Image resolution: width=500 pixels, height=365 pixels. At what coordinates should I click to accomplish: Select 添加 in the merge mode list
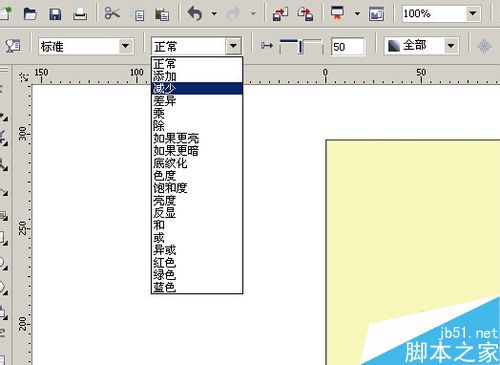tap(197, 76)
